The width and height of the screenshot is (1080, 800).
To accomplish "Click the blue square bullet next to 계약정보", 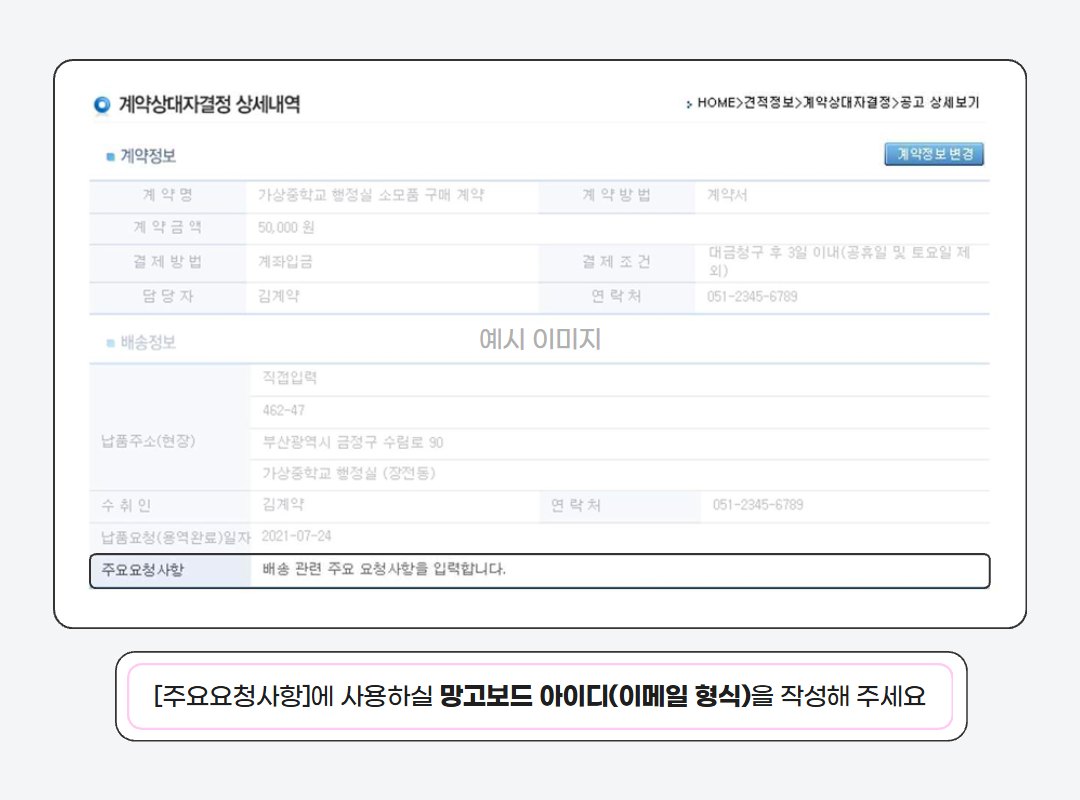I will point(110,157).
